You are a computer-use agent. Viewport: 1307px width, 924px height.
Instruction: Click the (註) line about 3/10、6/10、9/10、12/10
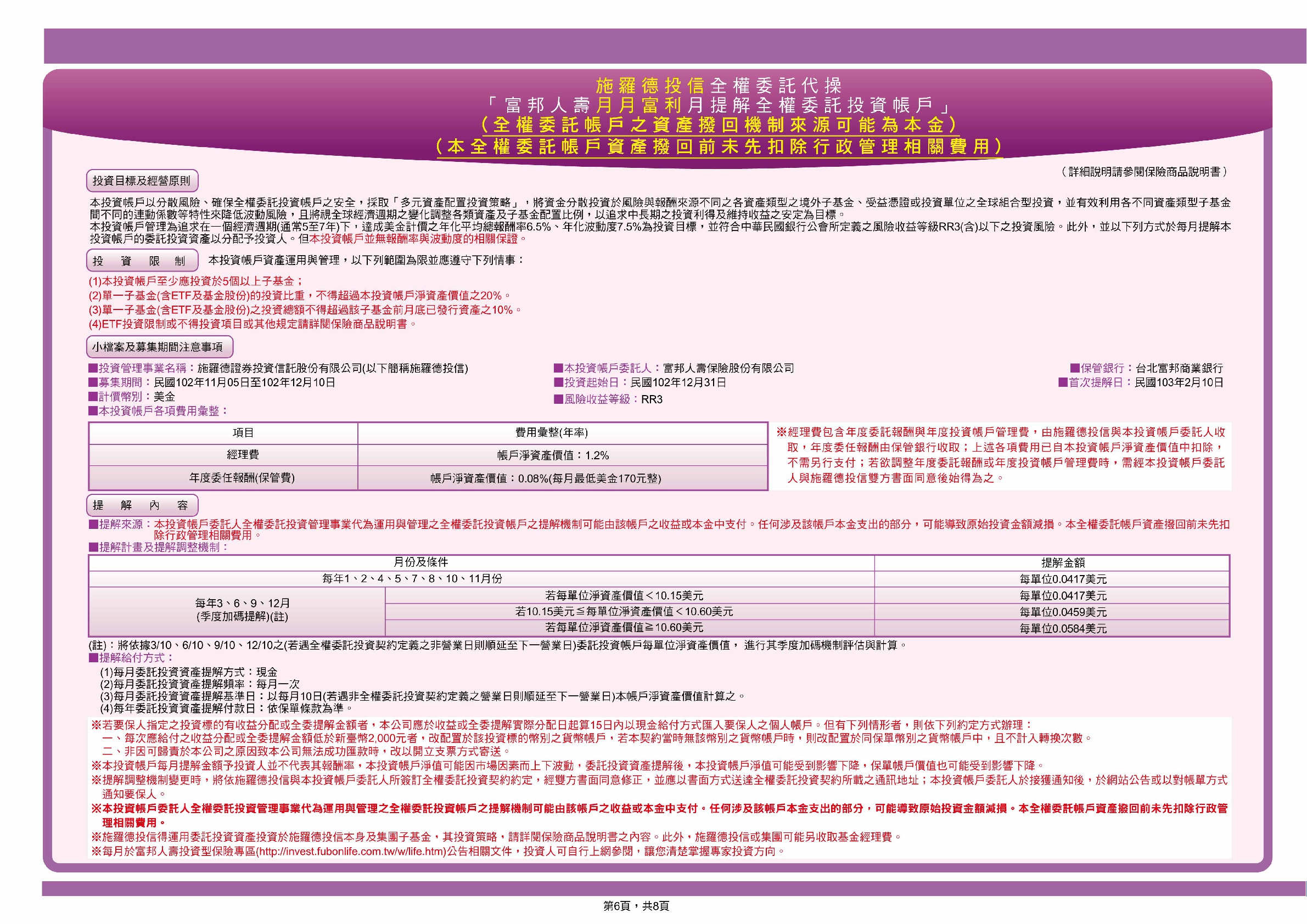498,645
